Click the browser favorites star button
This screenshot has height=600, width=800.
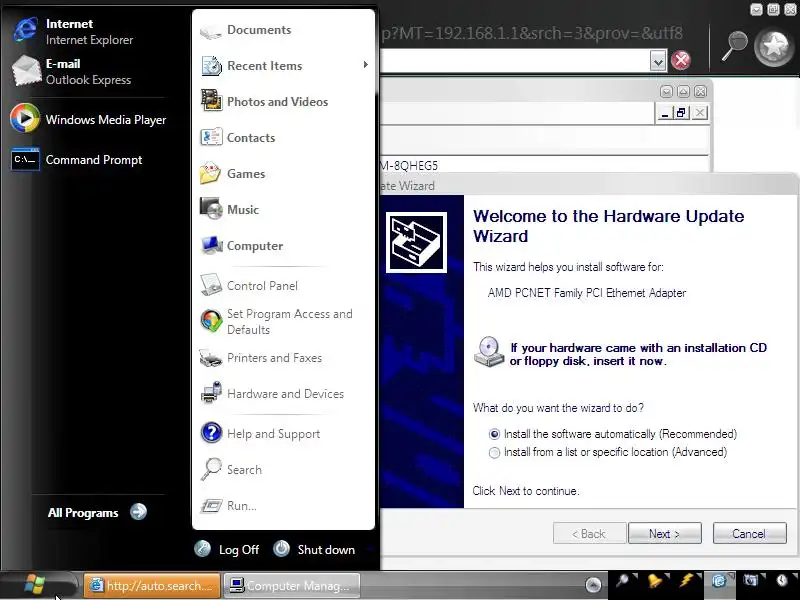pyautogui.click(x=774, y=47)
